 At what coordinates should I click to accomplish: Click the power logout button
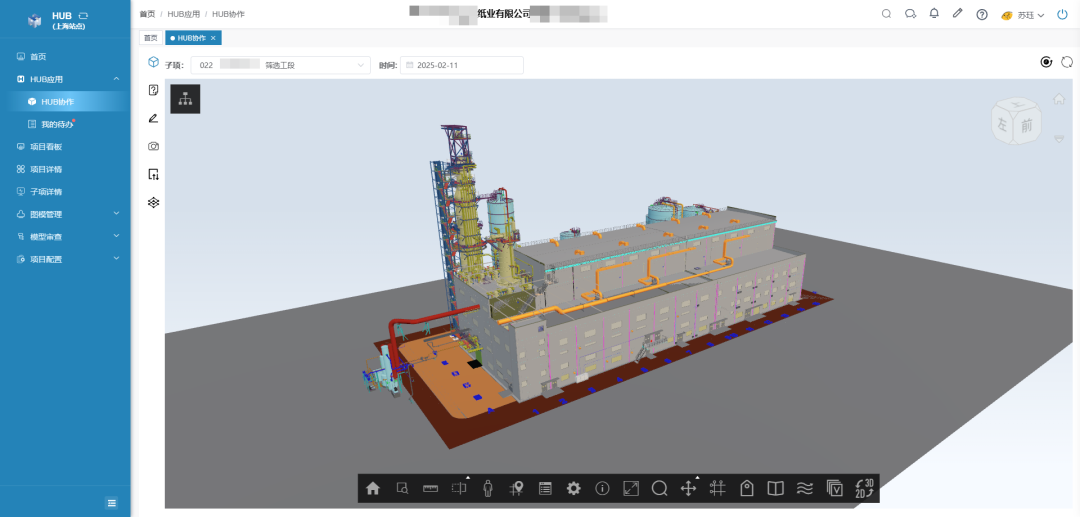[1062, 15]
